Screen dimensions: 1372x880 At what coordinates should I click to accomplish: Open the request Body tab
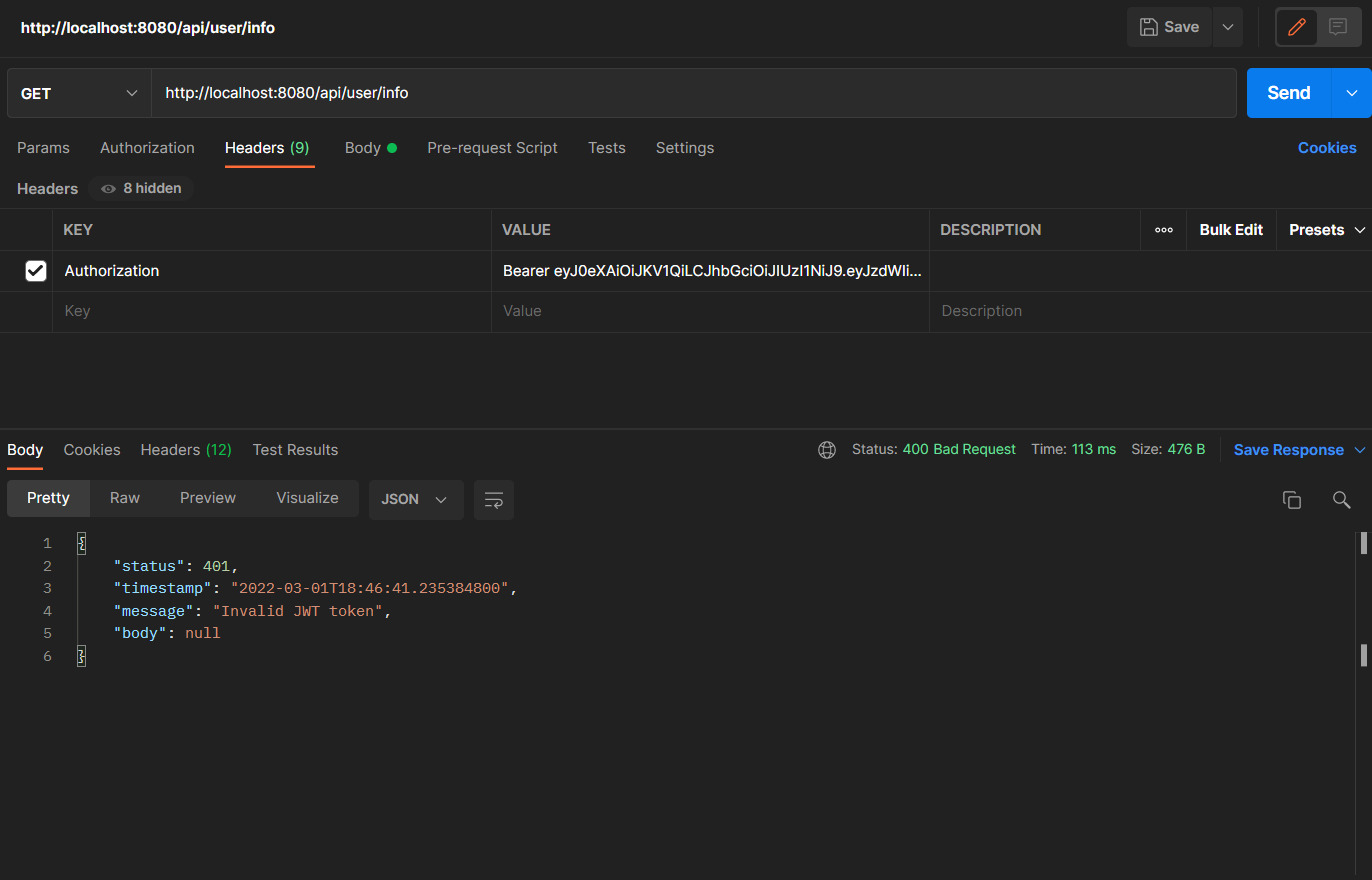371,148
